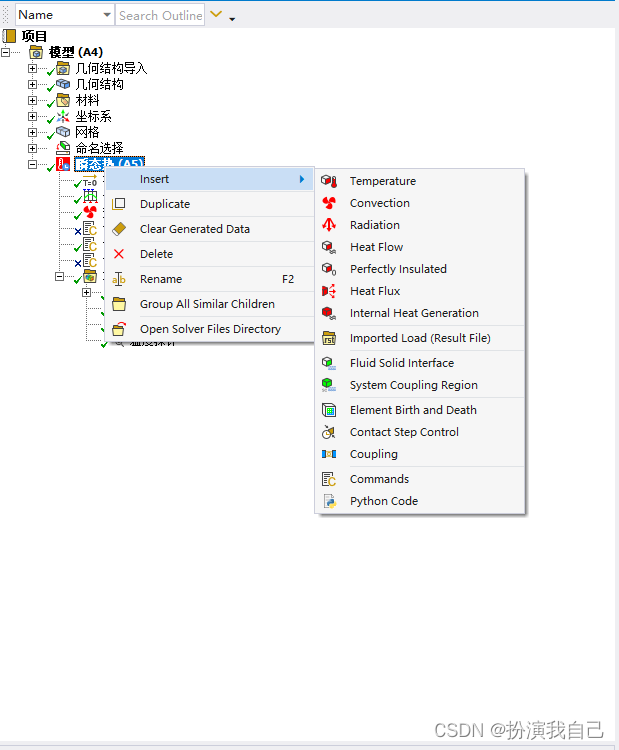Choose Clear Generated Data
Image resolution: width=619 pixels, height=750 pixels.
coord(195,229)
